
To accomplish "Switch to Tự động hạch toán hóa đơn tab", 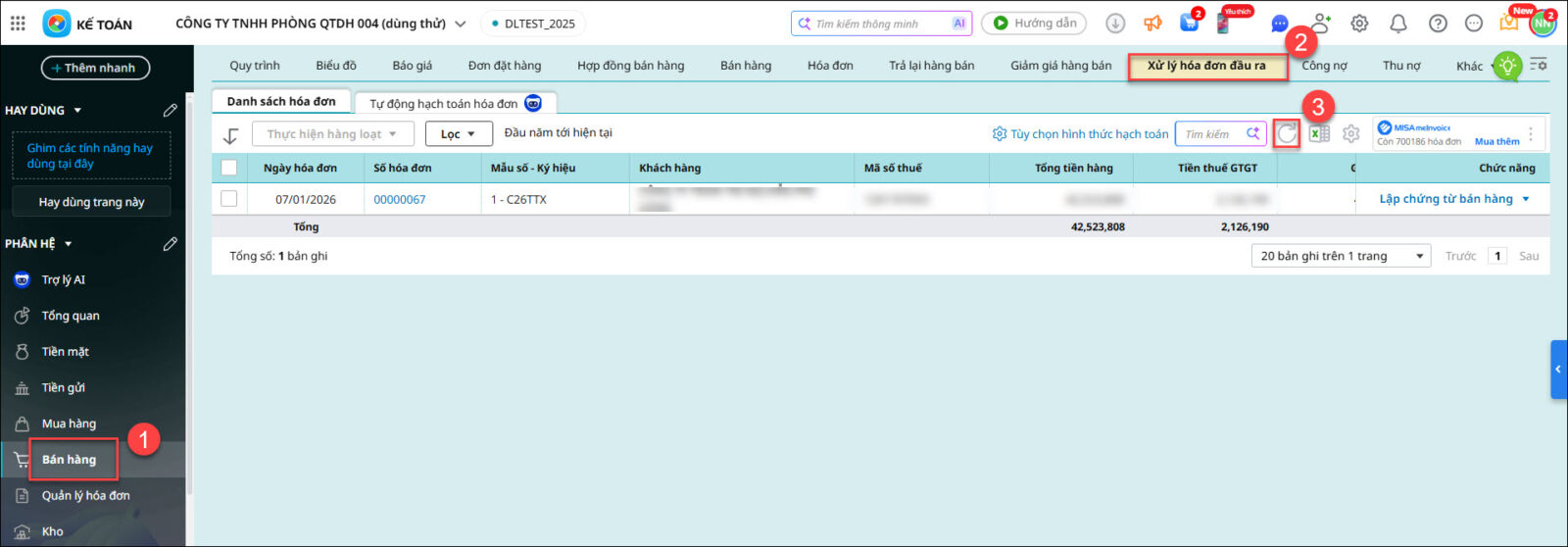I will coord(444,103).
